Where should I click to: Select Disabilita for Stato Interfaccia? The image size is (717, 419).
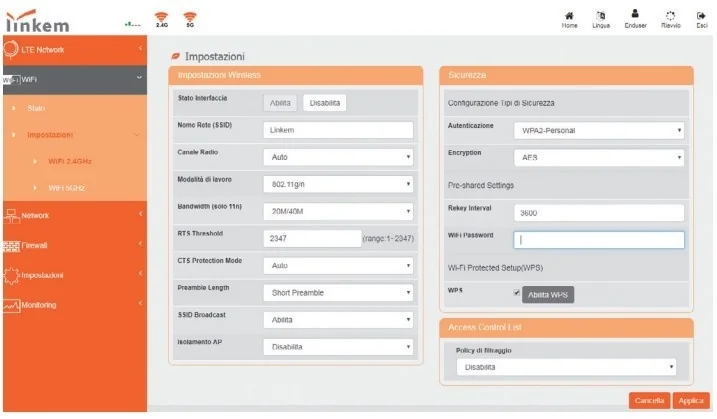[325, 103]
